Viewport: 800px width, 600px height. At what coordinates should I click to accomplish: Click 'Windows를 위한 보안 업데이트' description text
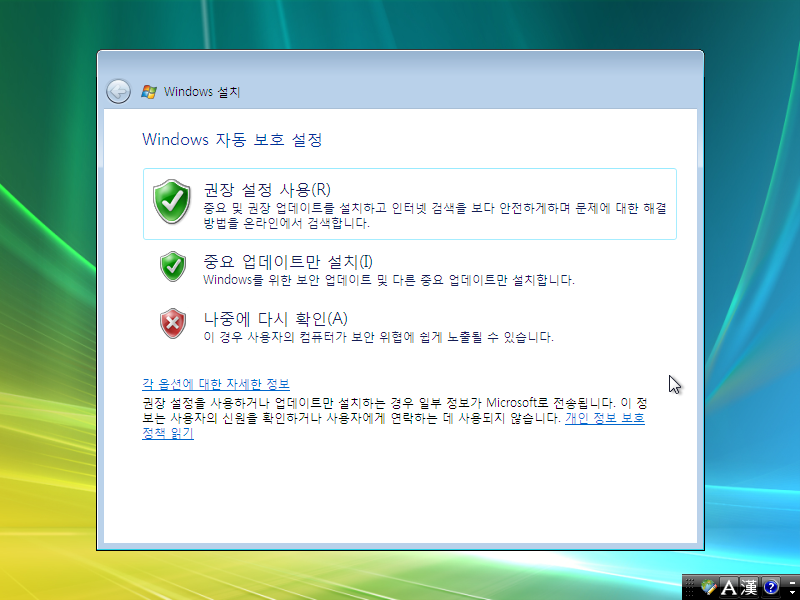coord(389,280)
